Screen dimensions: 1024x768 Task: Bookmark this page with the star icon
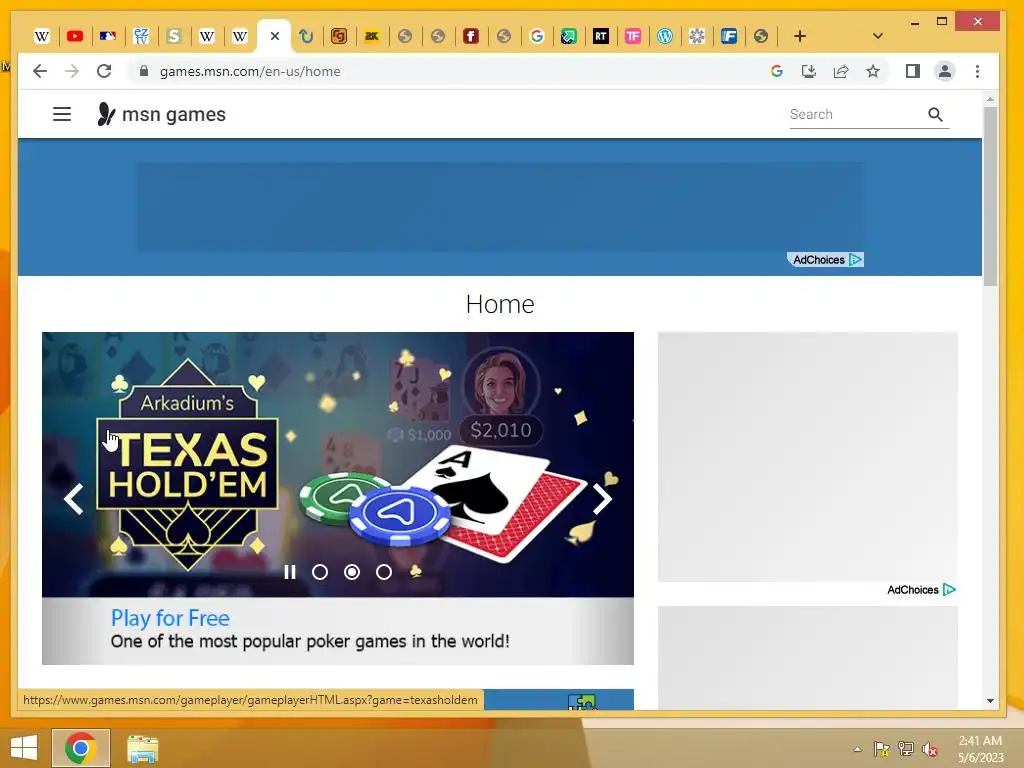872,71
